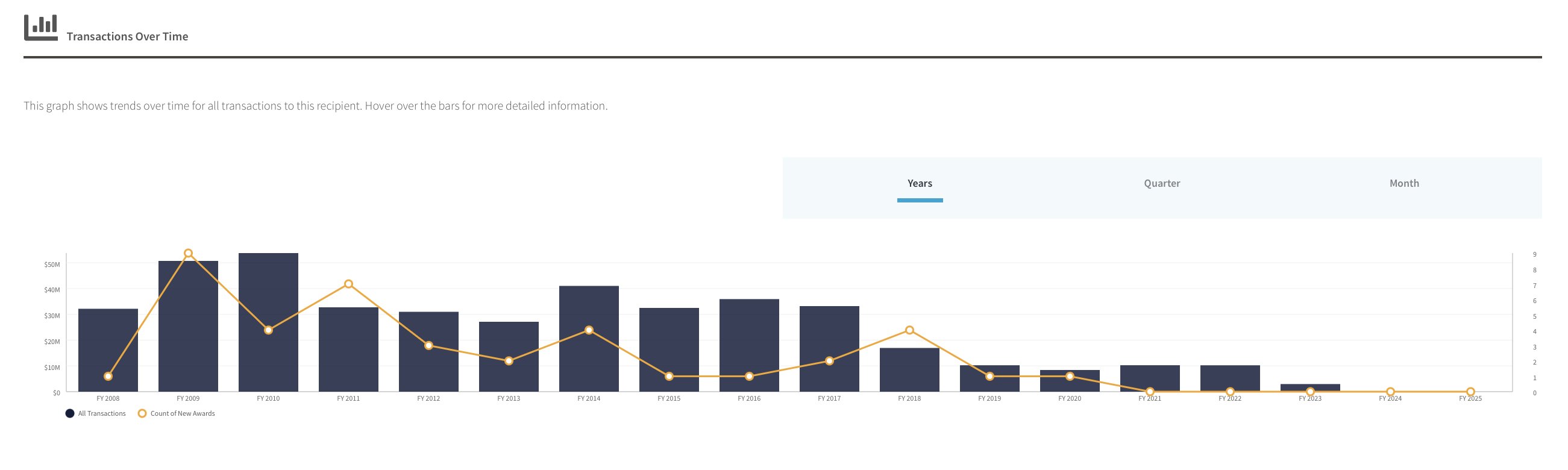
Task: Click the FY 2008 new awards line point
Action: coord(108,376)
